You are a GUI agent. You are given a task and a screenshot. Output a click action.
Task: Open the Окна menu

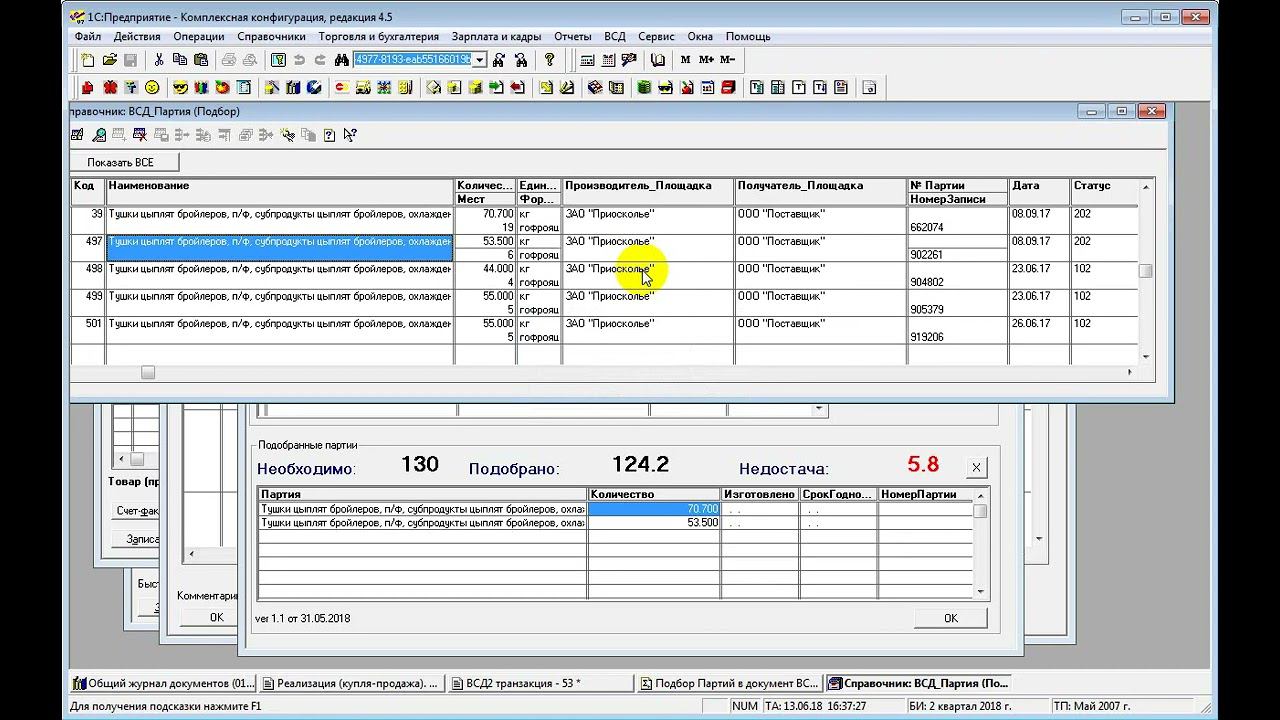(x=700, y=36)
